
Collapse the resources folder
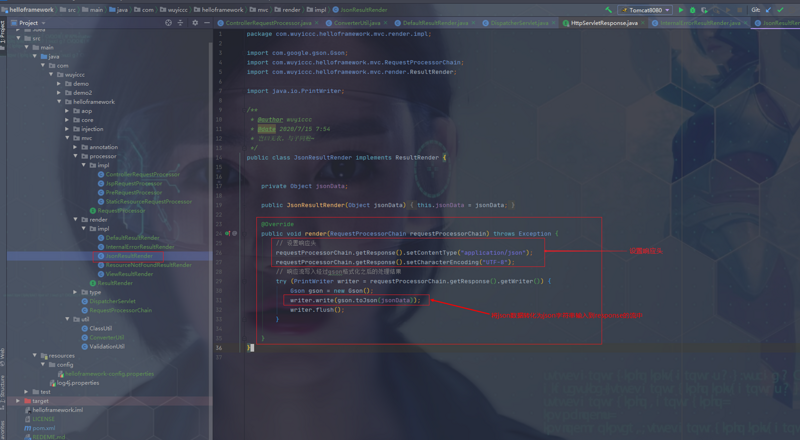35,355
